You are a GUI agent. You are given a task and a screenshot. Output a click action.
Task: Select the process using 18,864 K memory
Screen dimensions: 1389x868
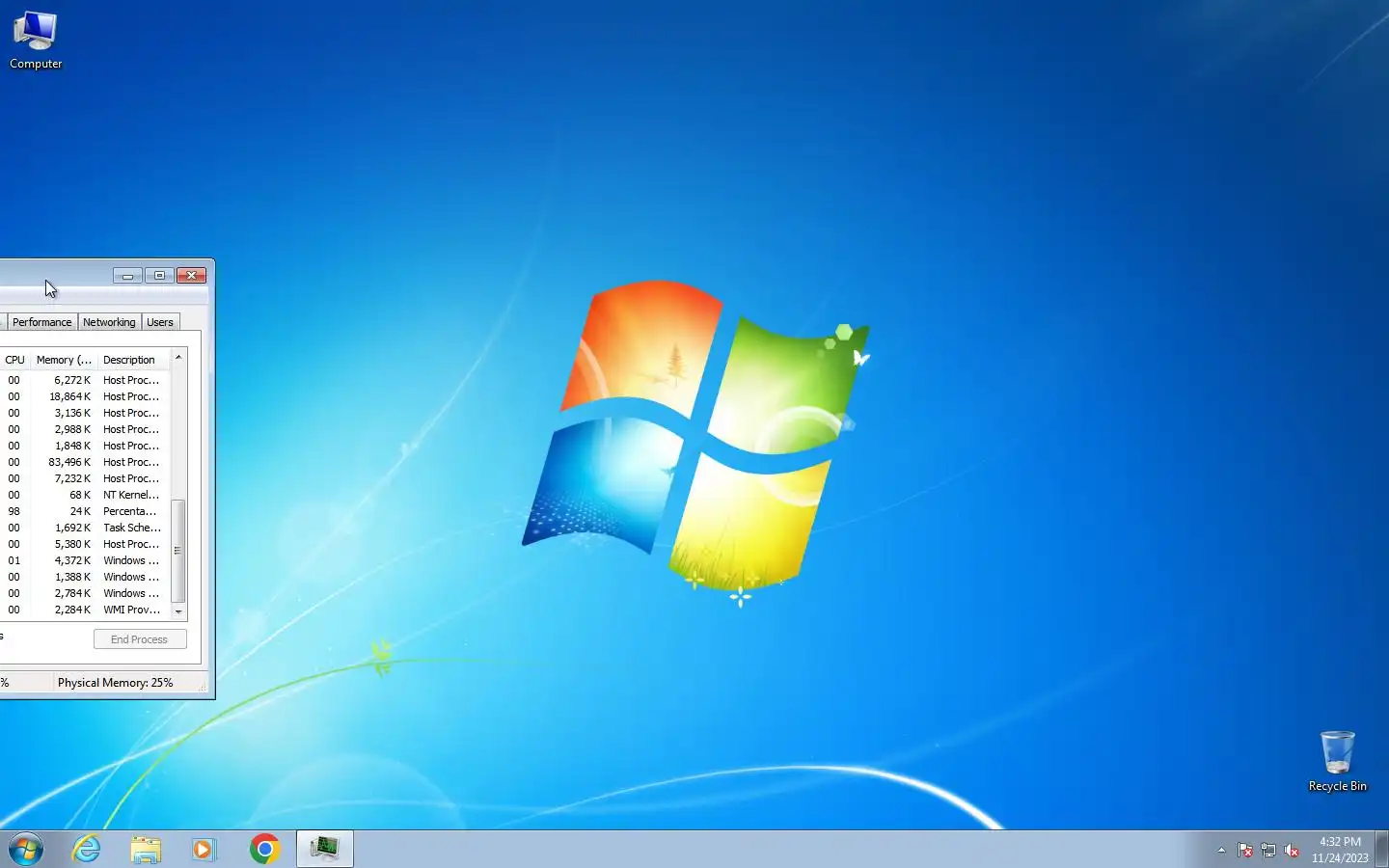85,396
